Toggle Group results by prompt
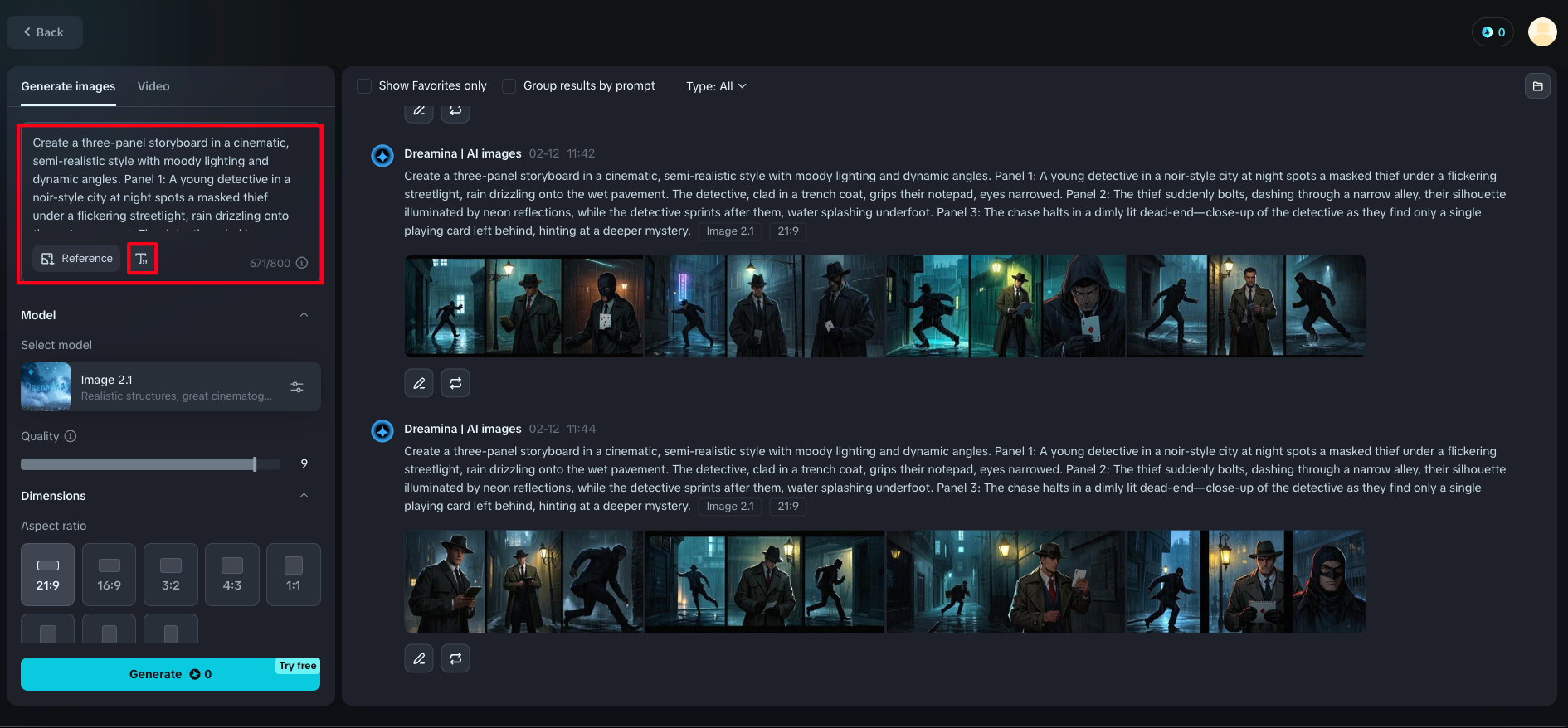 pos(509,86)
